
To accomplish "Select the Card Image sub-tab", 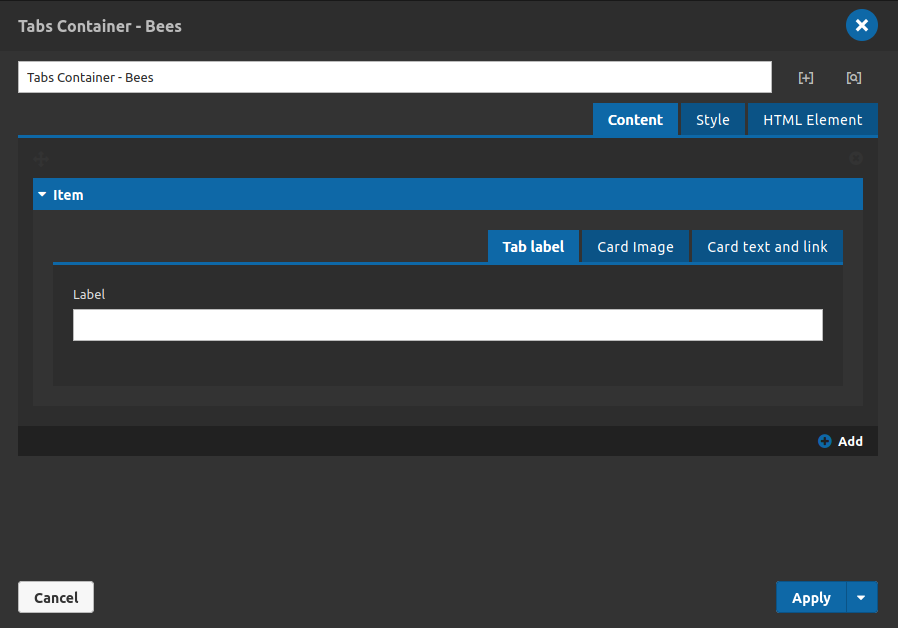I will (635, 247).
